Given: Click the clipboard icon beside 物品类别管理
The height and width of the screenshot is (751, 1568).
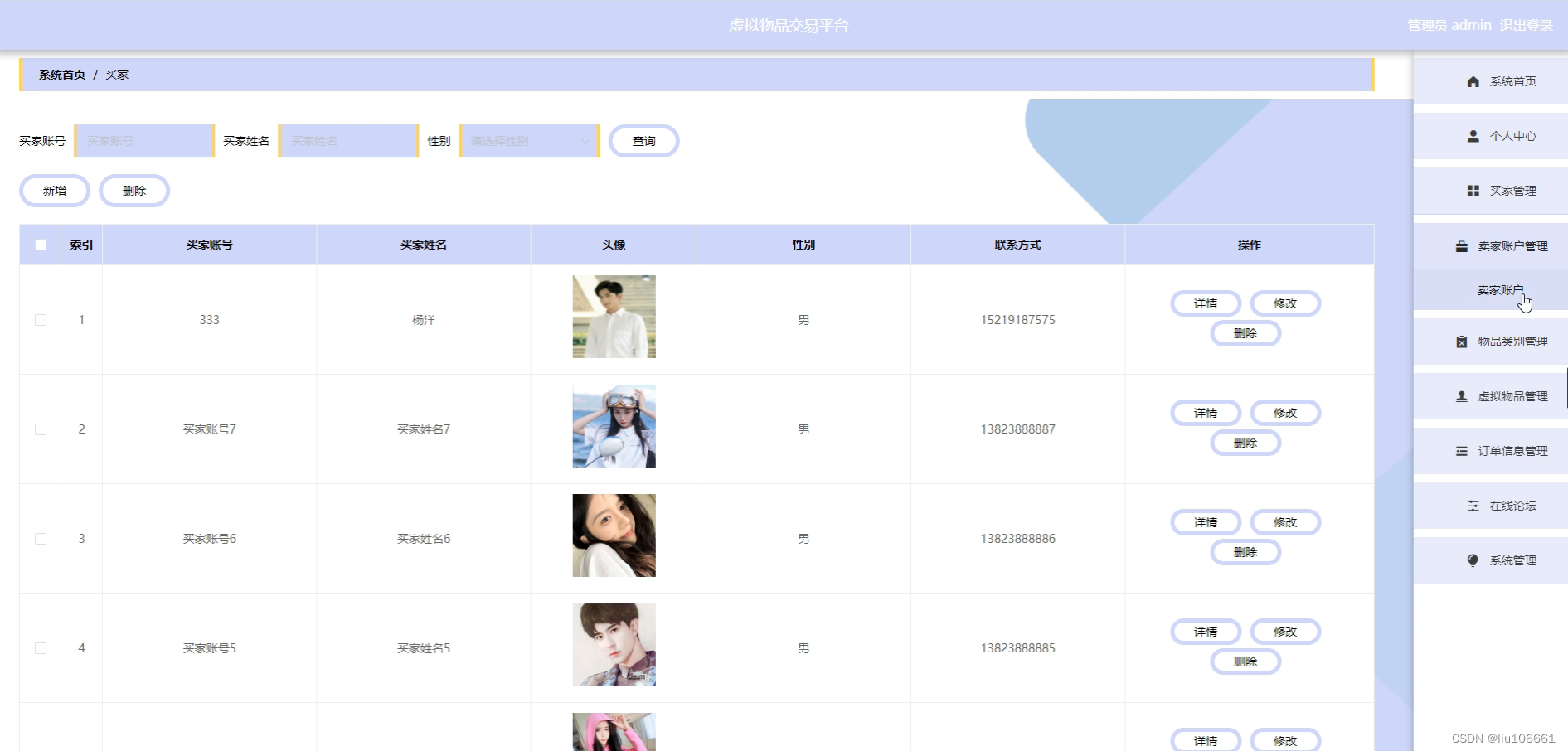Looking at the screenshot, I should 1461,342.
